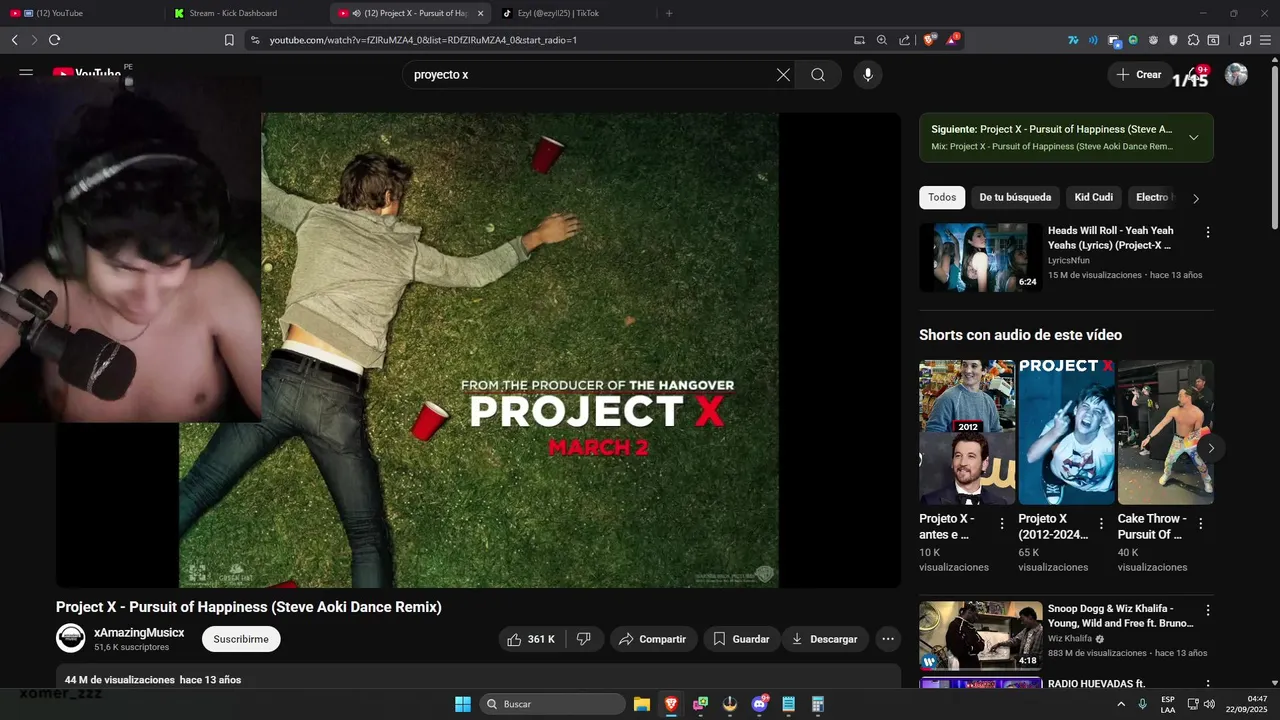Open Discord from the taskbar
The height and width of the screenshot is (720, 1280).
point(760,704)
